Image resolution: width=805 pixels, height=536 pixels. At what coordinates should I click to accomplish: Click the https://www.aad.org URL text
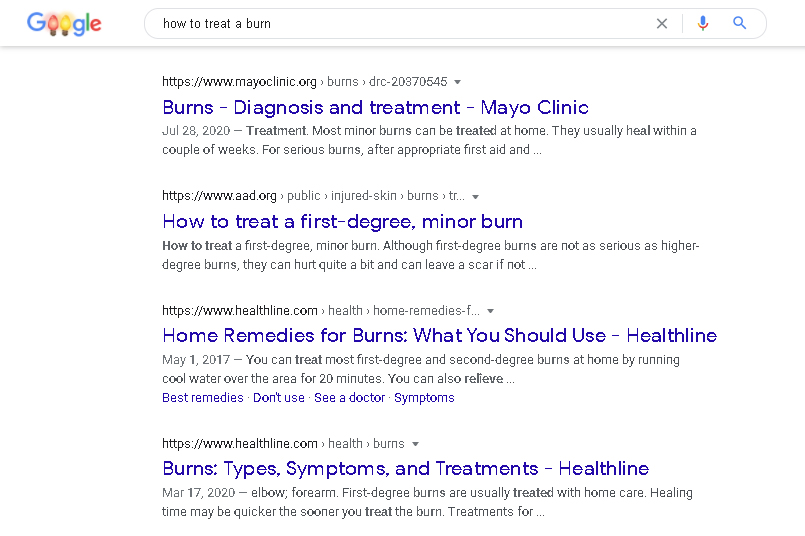click(x=219, y=196)
